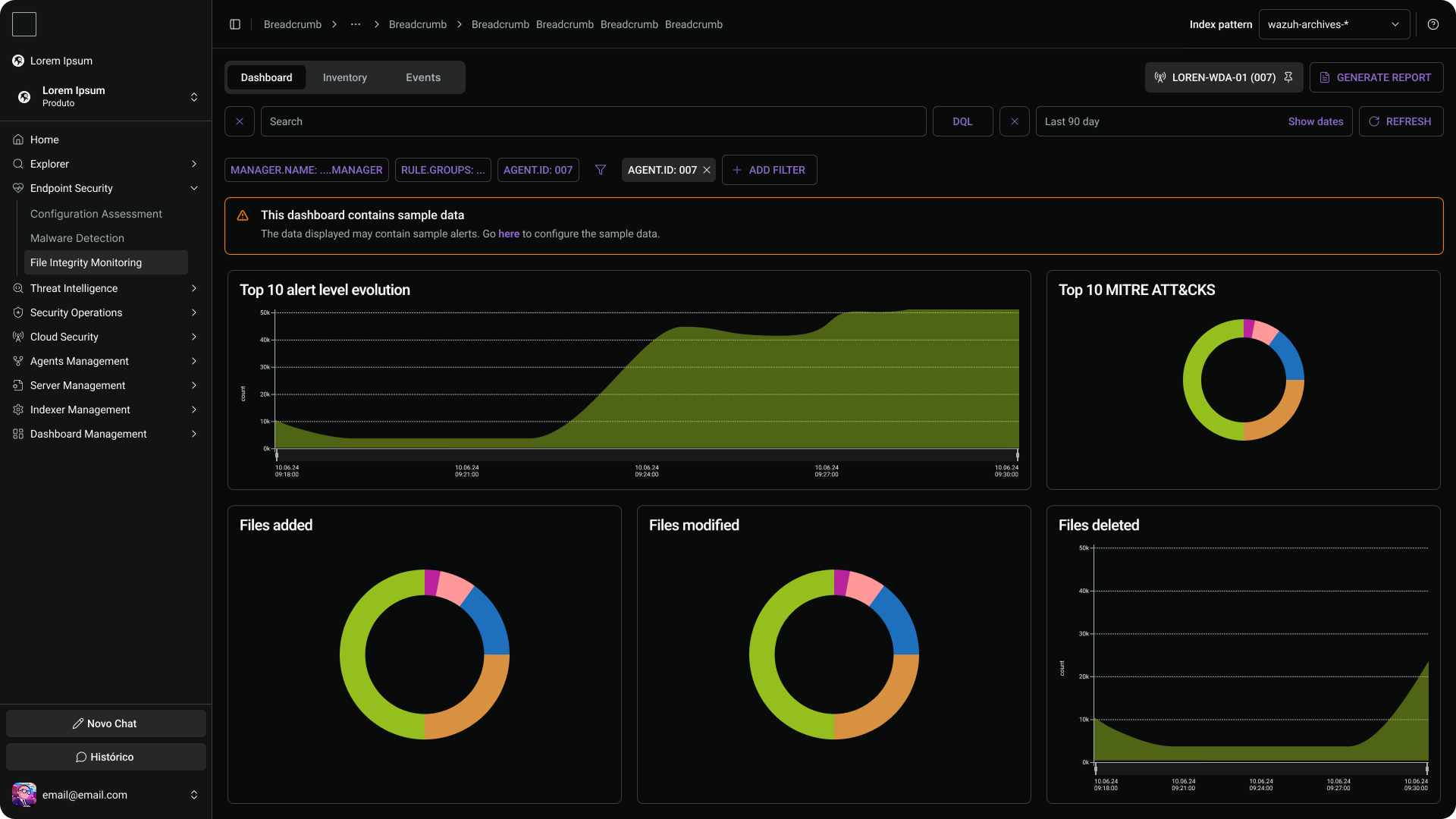Click the user avatar image

tap(24, 795)
